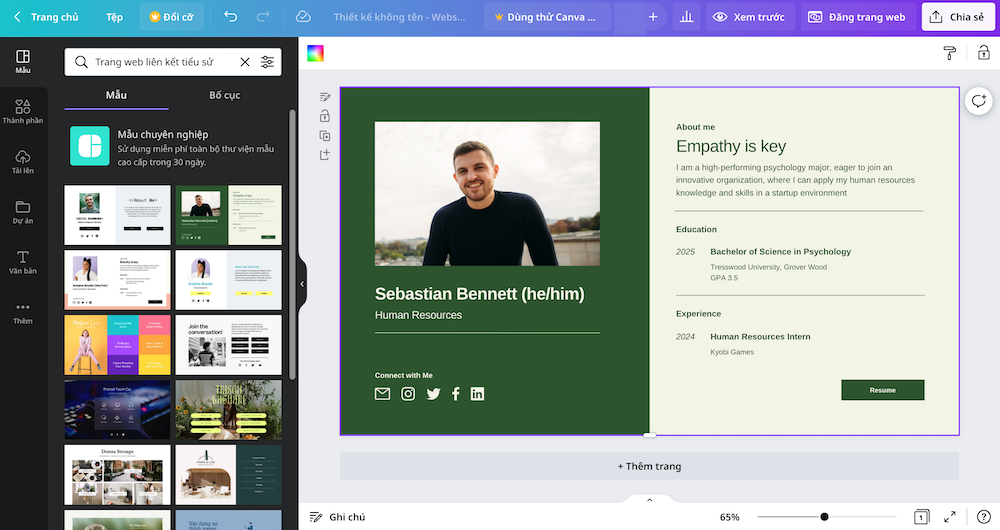Screen dimensions: 1000x530
Task: Clear the search field with X
Action: 245,62
